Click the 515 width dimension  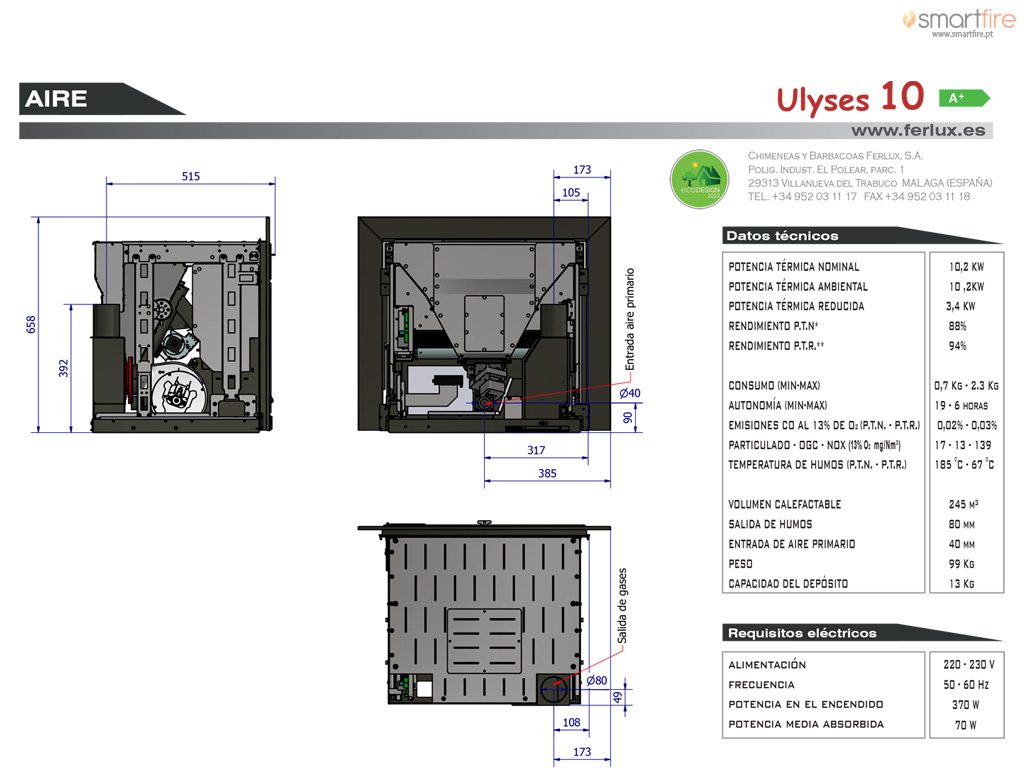pyautogui.click(x=191, y=176)
